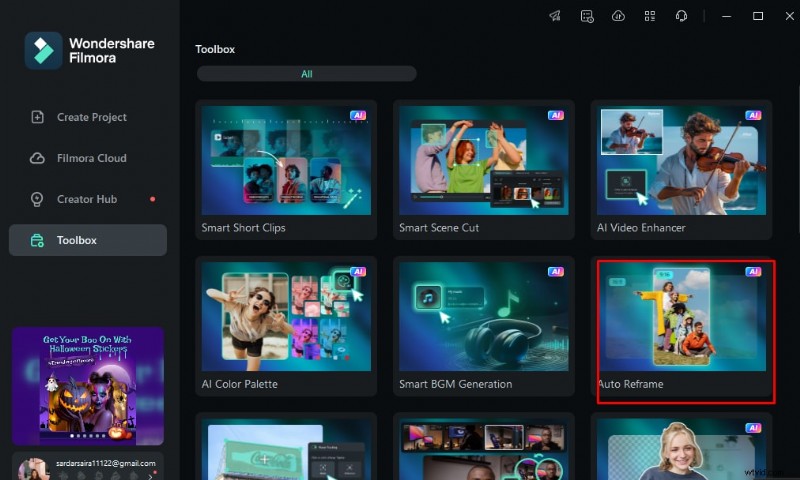This screenshot has height=480, width=800.
Task: Launch AI Video Enhancer violinist thumbnail
Action: coord(681,161)
